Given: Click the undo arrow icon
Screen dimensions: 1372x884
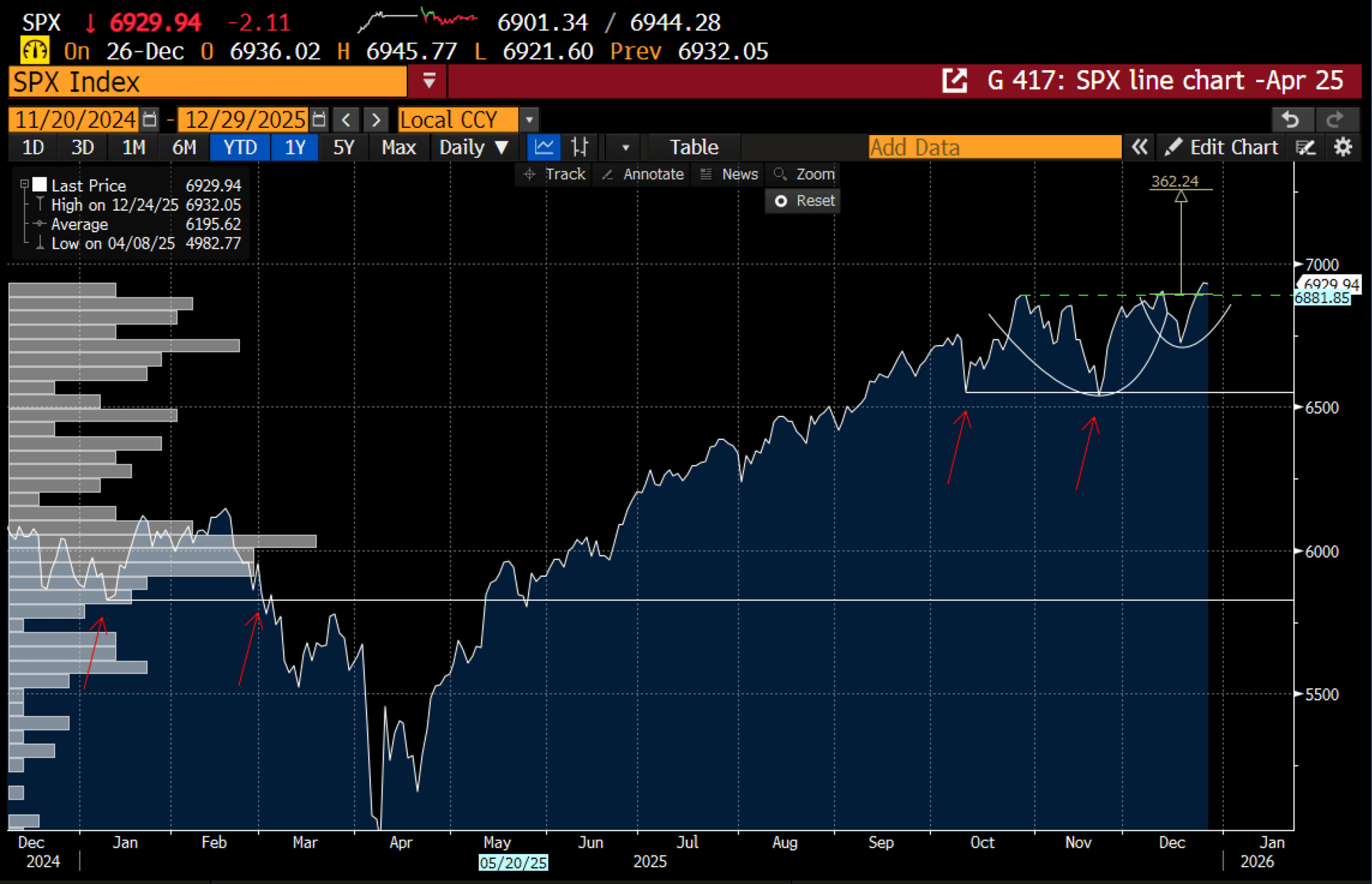Looking at the screenshot, I should pos(1291,119).
